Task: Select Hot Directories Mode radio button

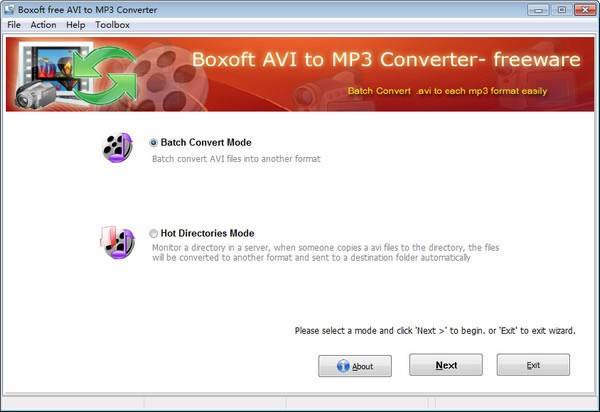Action: (x=153, y=233)
